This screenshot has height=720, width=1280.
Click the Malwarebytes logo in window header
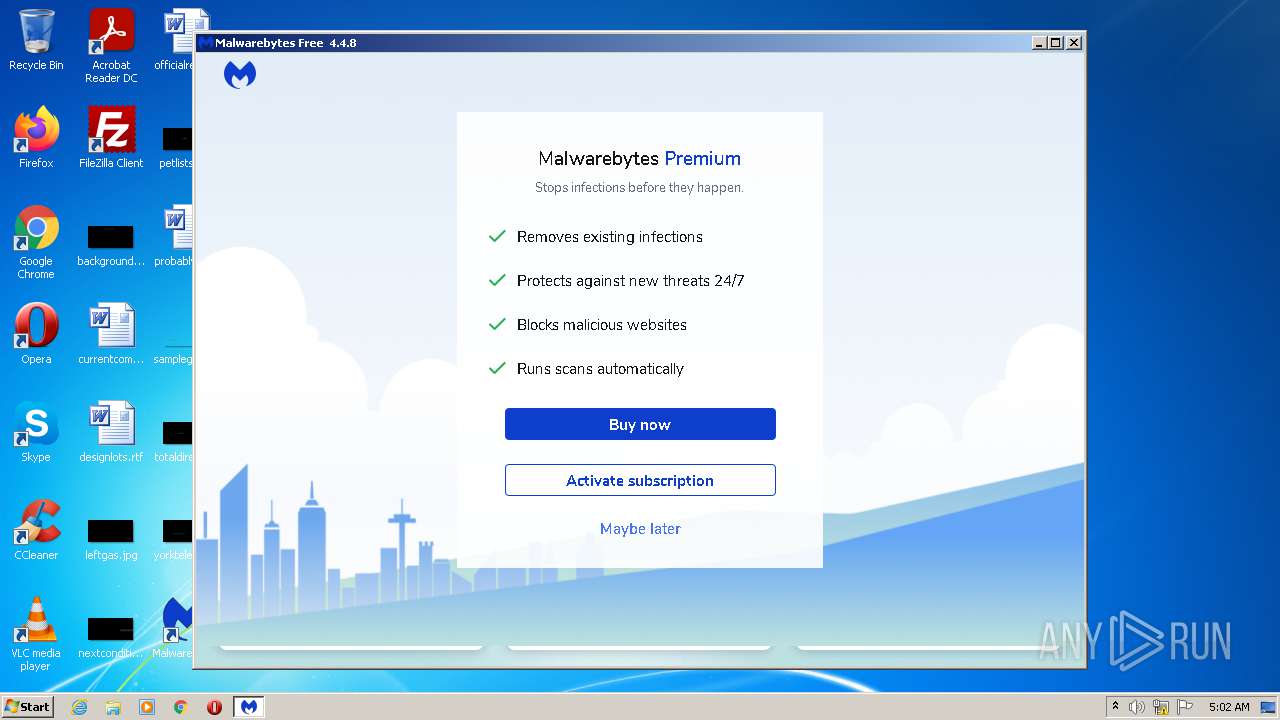(x=240, y=75)
